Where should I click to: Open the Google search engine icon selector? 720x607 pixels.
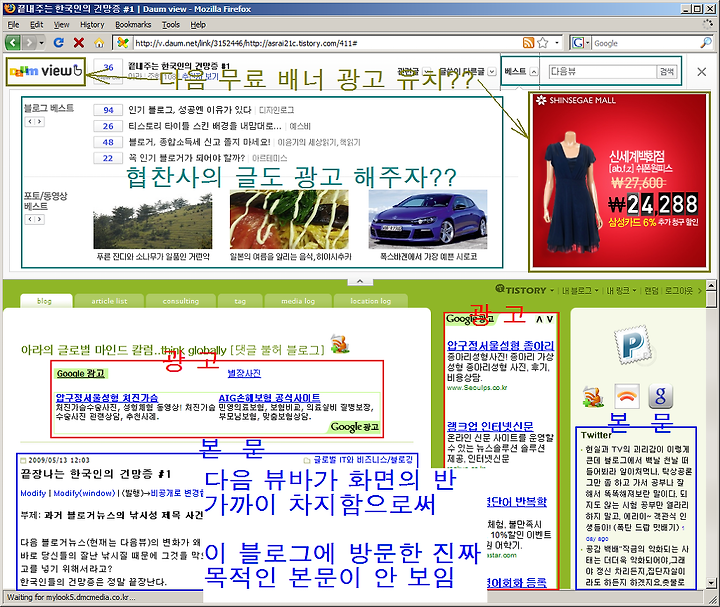(580, 43)
